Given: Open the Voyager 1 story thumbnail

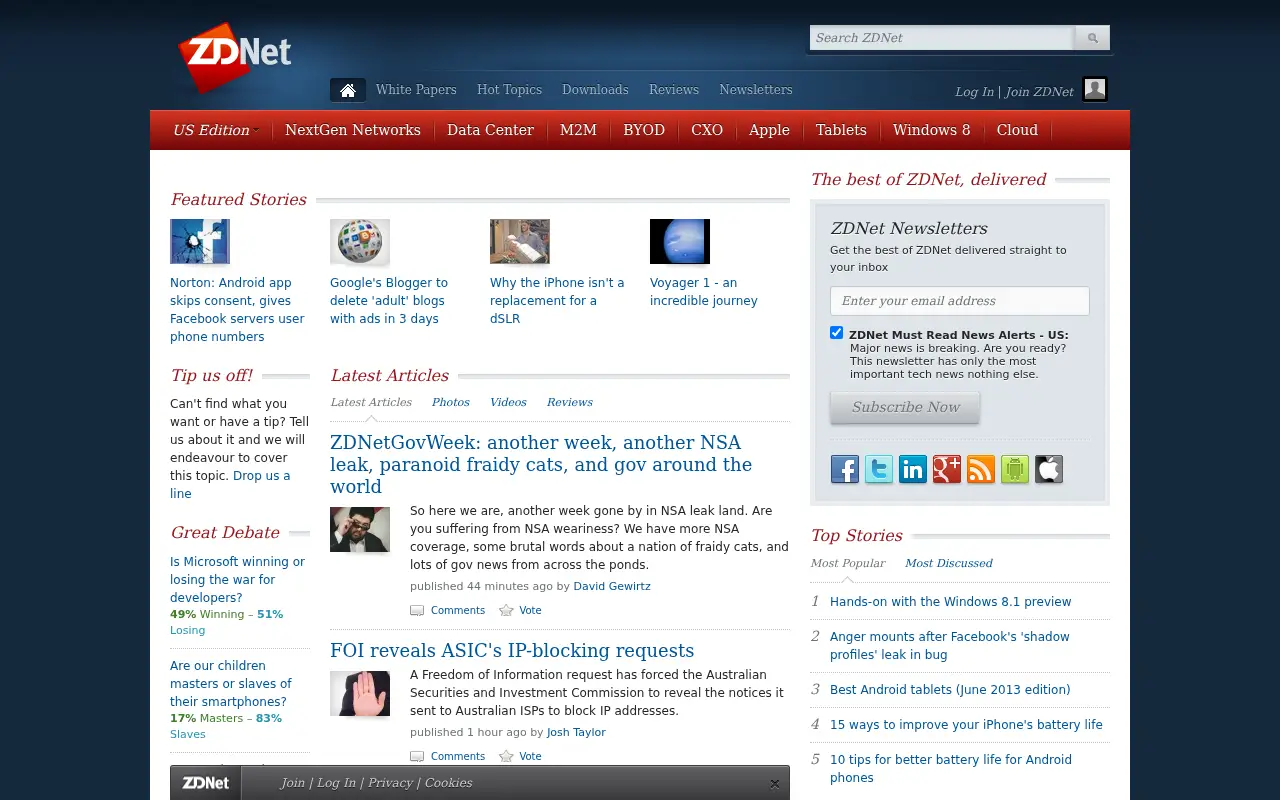Looking at the screenshot, I should [x=680, y=242].
